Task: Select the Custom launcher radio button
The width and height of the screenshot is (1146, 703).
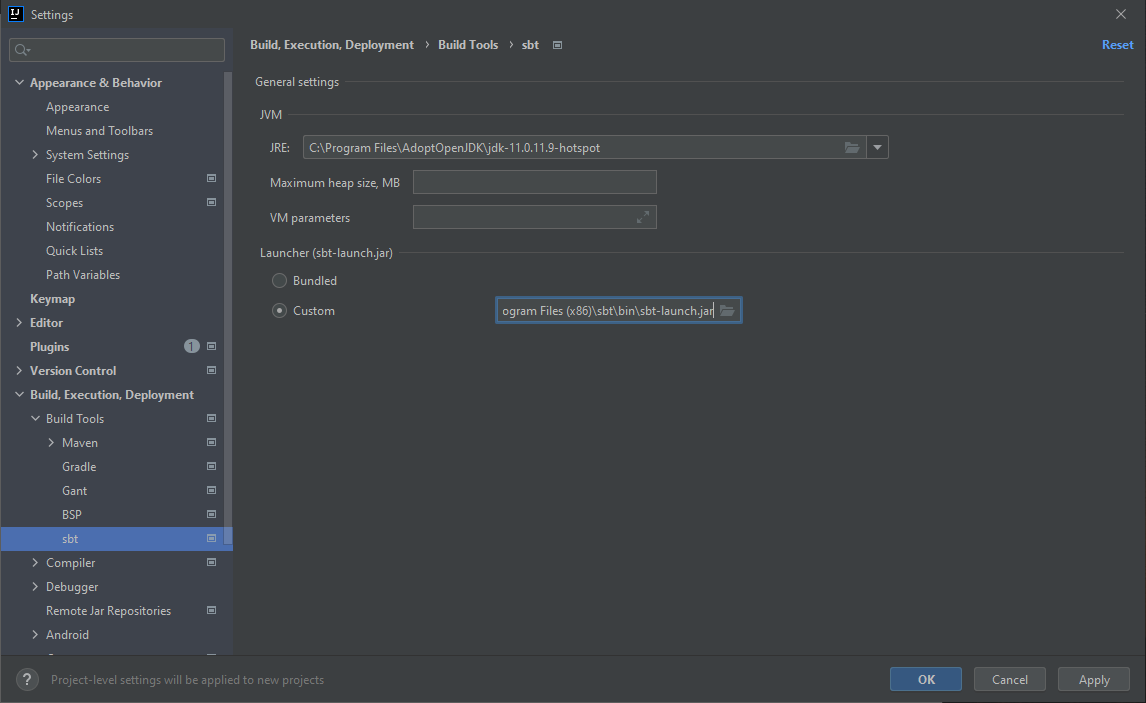Action: [x=279, y=311]
